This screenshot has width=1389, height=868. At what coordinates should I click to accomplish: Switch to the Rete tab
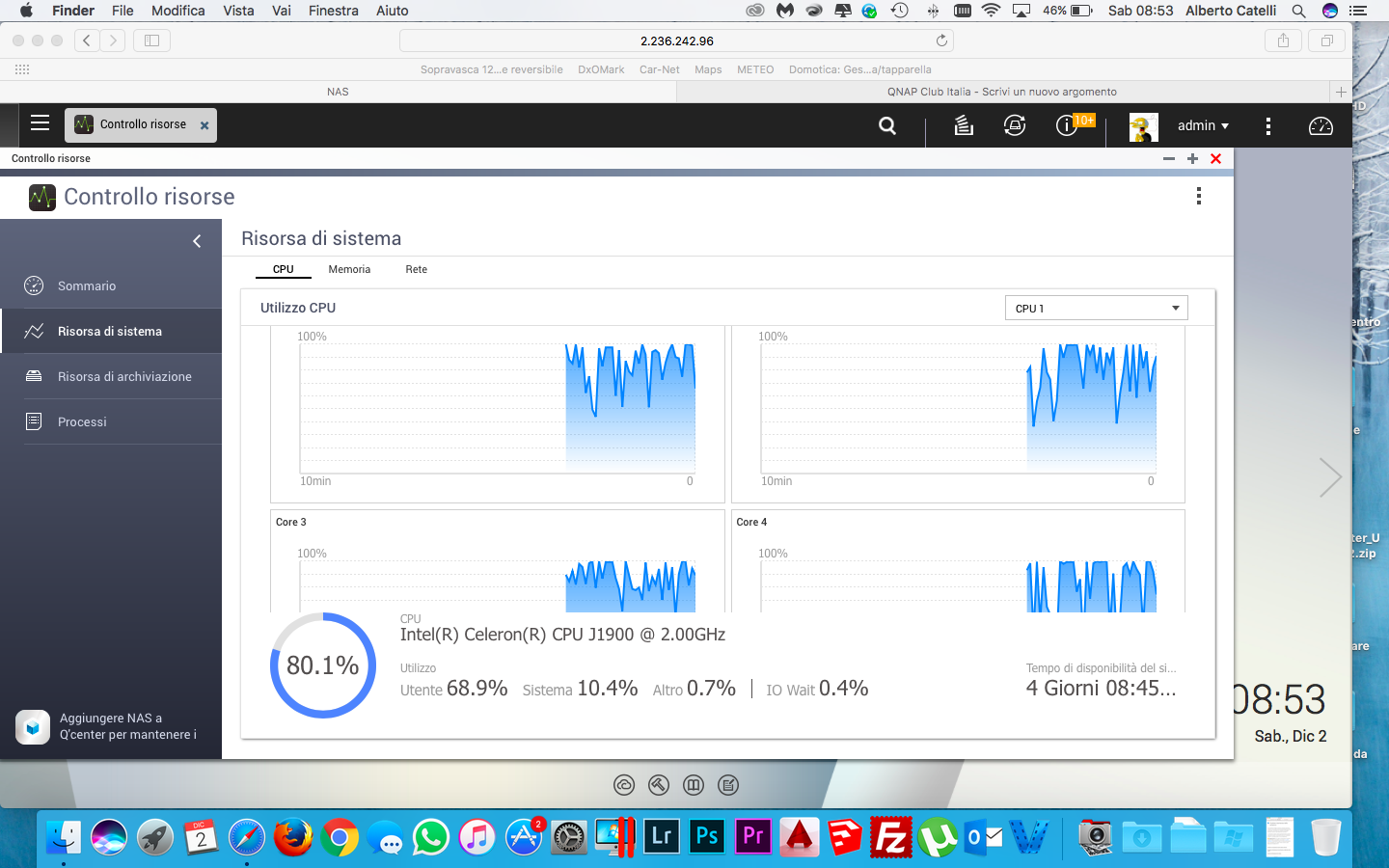coord(416,269)
